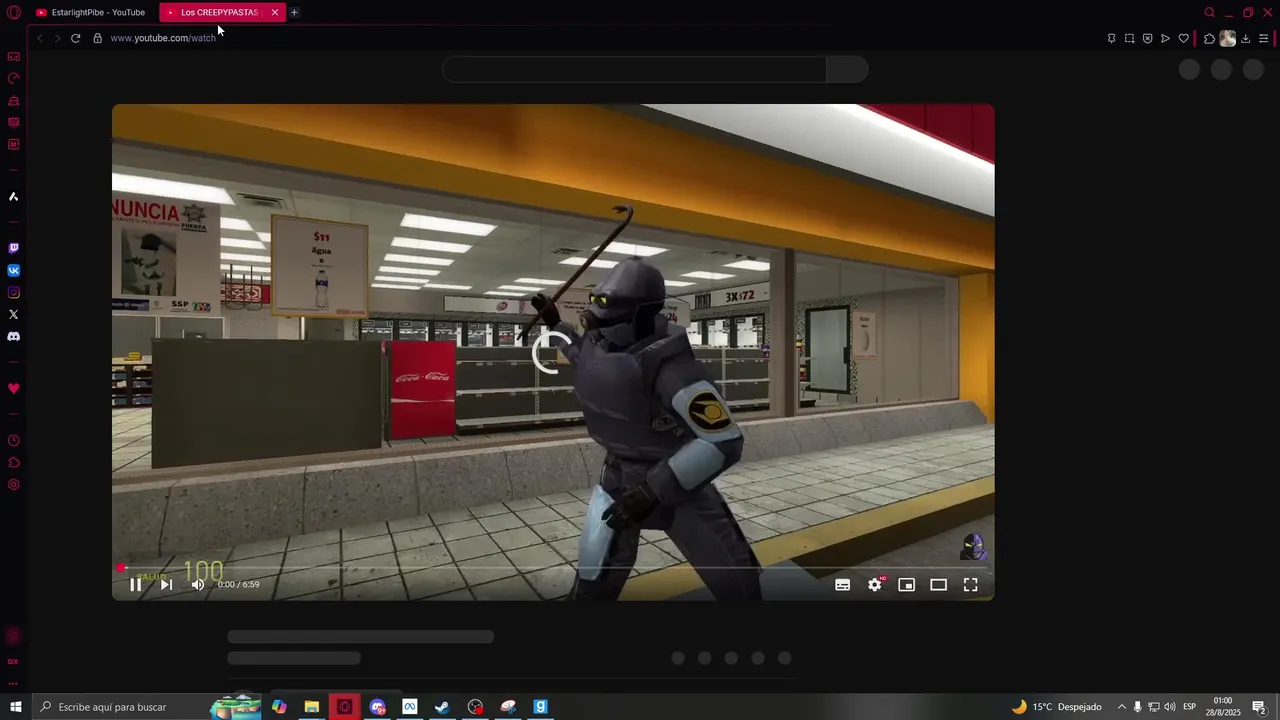Open File Explorer from the taskbar
1280x720 pixels.
coord(312,707)
